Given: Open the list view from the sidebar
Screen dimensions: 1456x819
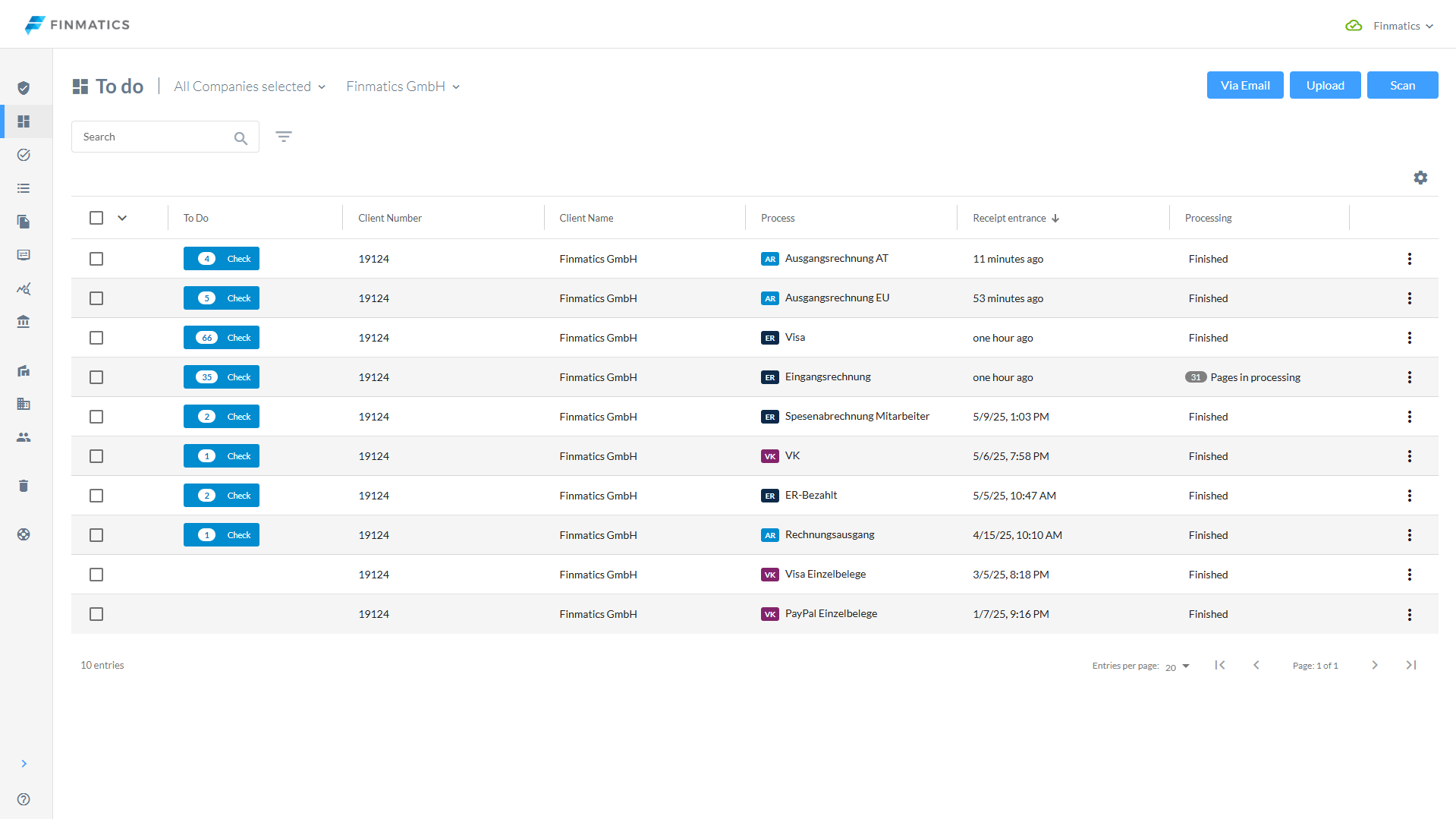Looking at the screenshot, I should click(24, 187).
